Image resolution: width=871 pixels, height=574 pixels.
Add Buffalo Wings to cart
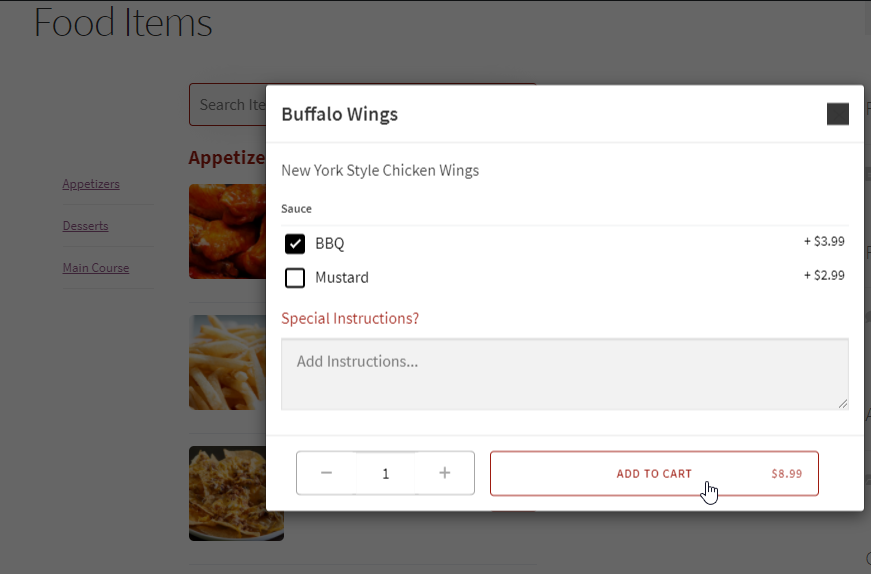(654, 473)
